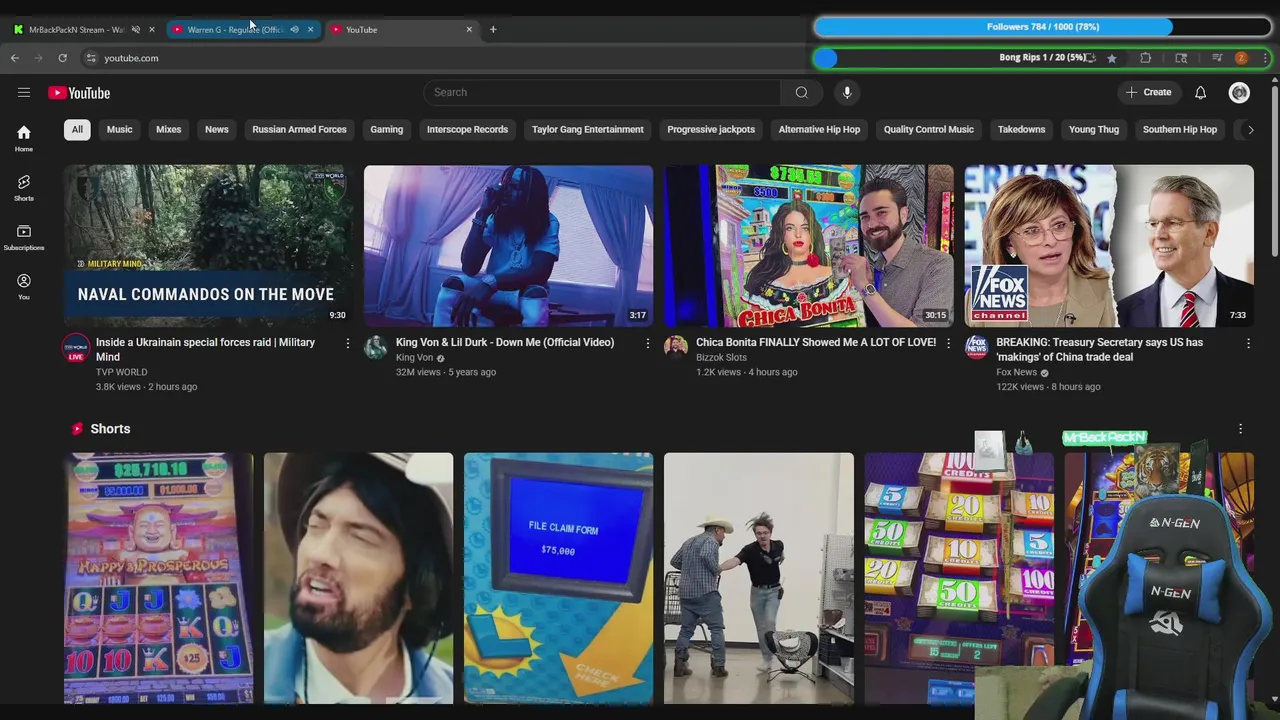Mute the Warren G Regulate tab
The width and height of the screenshot is (1280, 720).
pyautogui.click(x=294, y=29)
